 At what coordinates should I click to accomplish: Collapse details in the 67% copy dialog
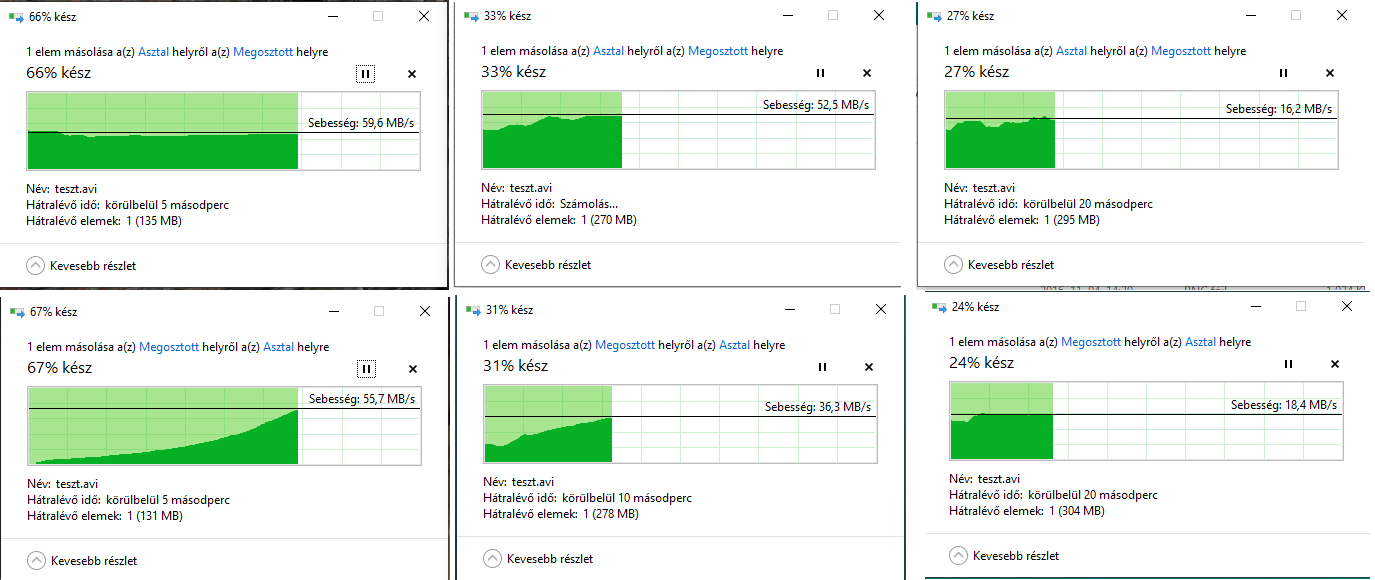tap(36, 560)
